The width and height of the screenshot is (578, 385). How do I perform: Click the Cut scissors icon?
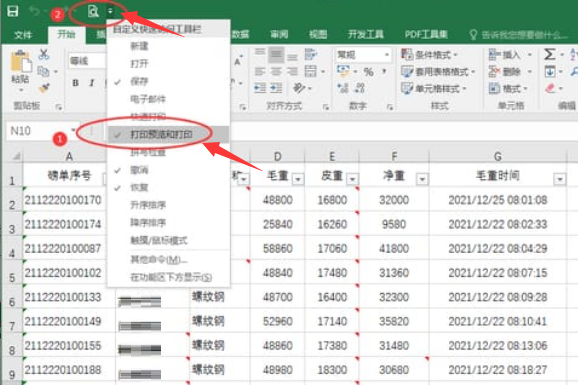[43, 54]
